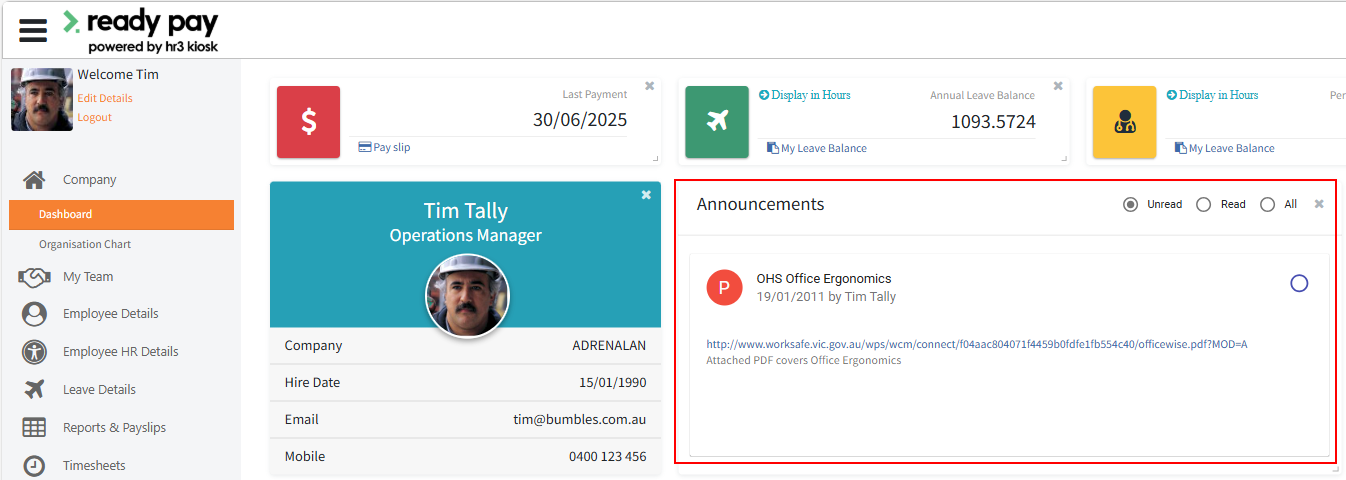Select the Unread announcements radio button
Screen dimensions: 1346x480
[x=1131, y=204]
